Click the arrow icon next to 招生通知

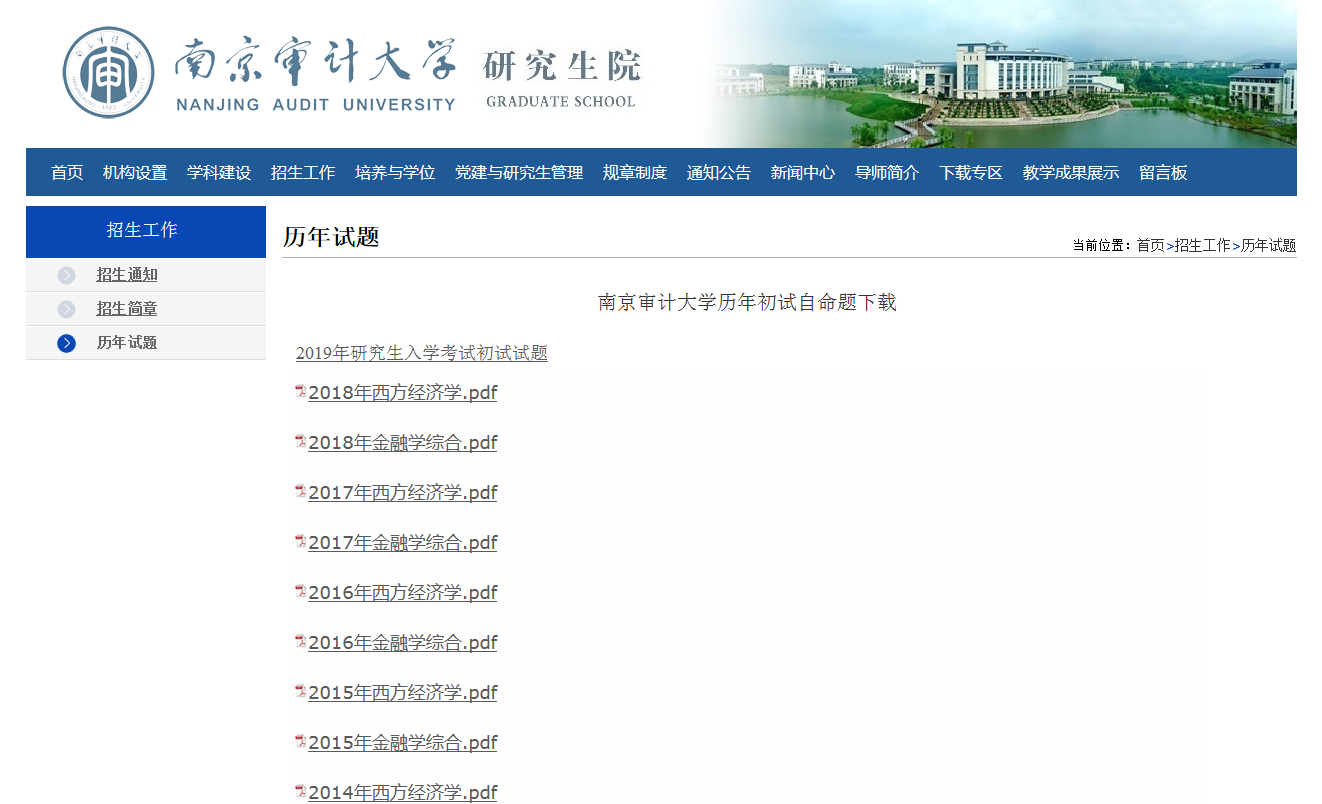tap(67, 275)
